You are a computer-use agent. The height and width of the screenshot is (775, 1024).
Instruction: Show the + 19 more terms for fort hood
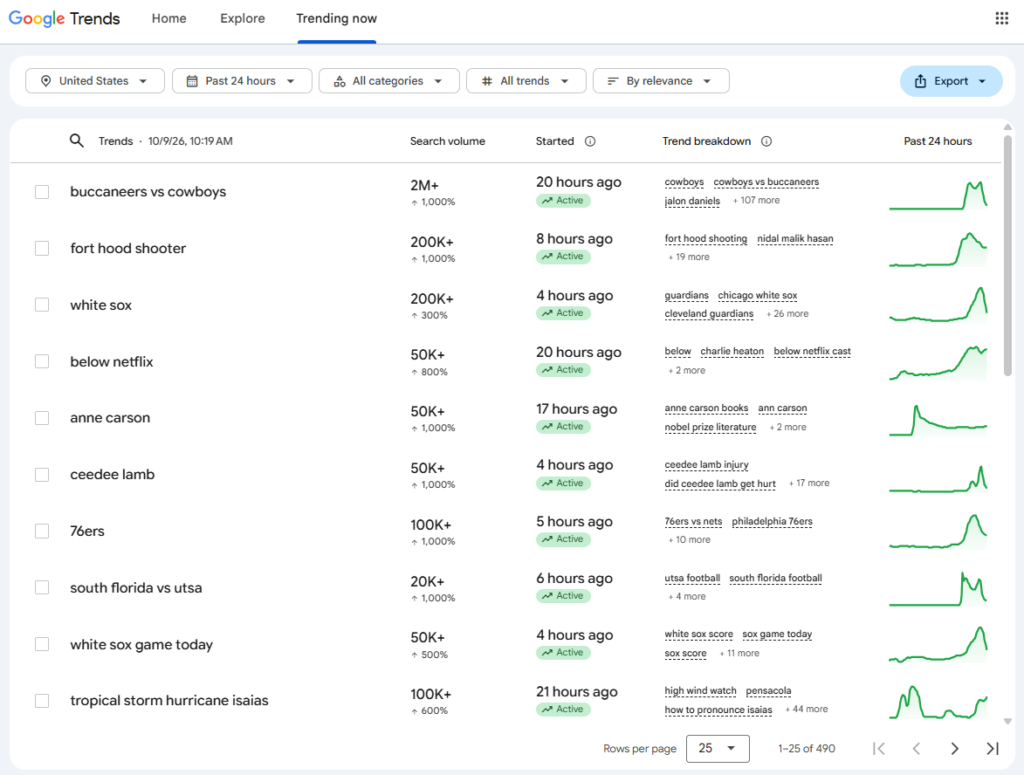click(x=689, y=257)
